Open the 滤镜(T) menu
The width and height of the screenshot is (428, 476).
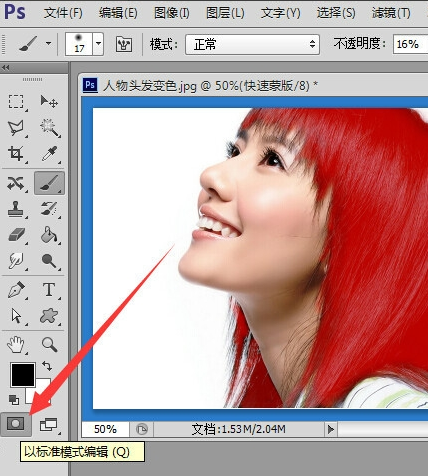(x=391, y=13)
